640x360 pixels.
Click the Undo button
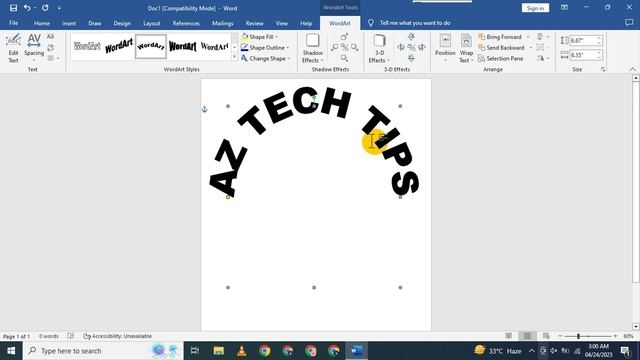(27, 8)
